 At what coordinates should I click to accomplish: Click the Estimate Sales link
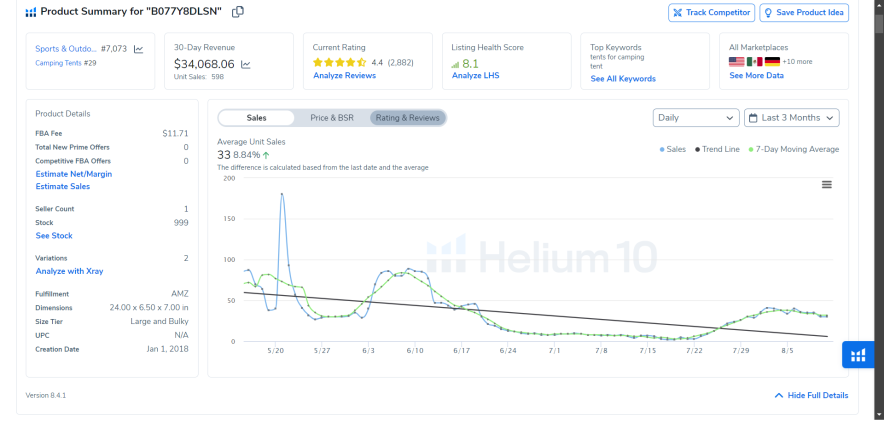tap(63, 187)
